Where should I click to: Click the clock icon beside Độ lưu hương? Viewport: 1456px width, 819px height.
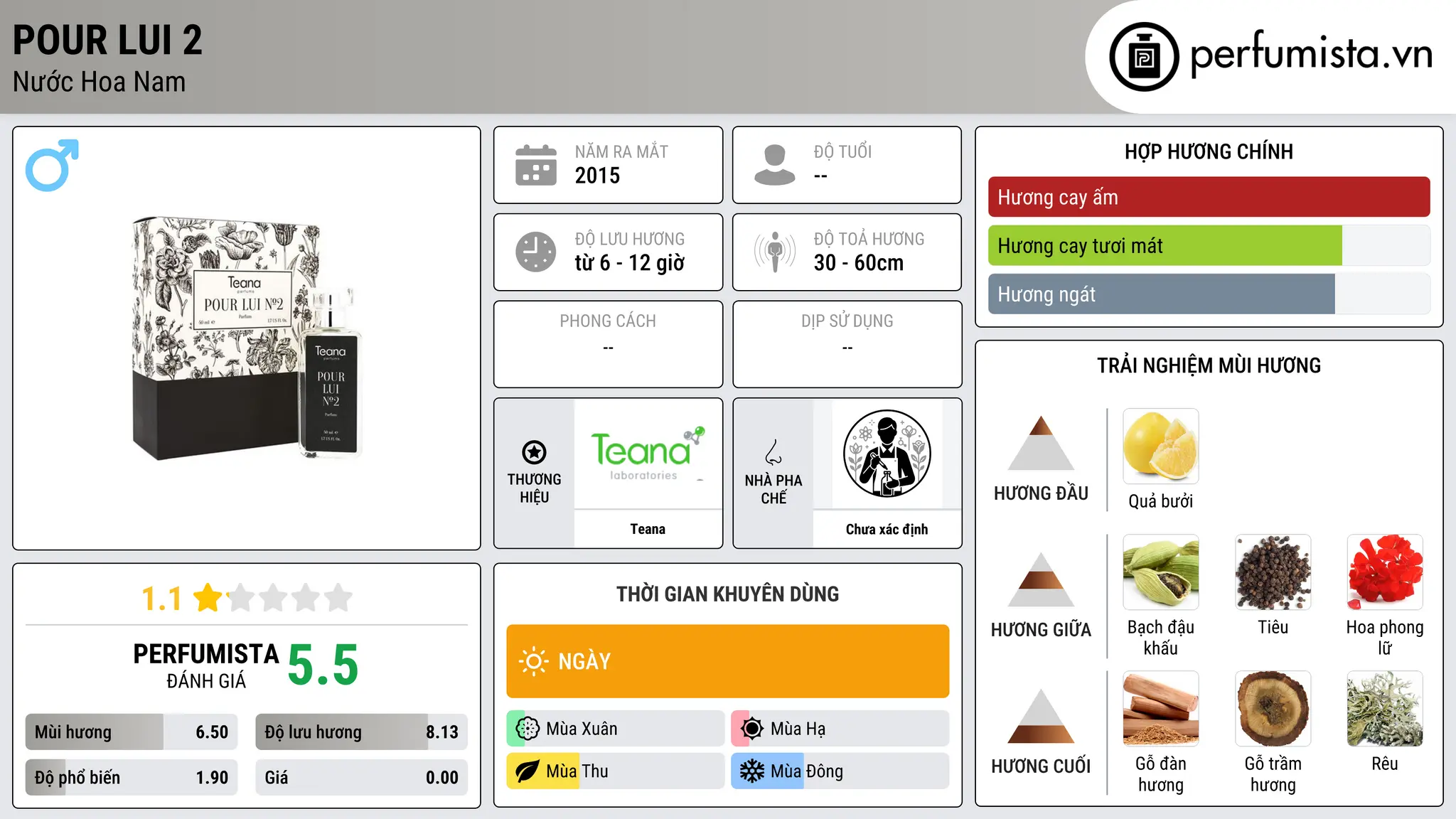click(536, 252)
